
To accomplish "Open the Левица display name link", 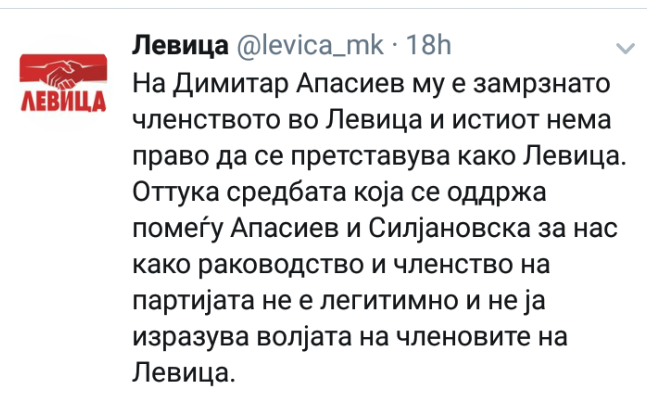I will (x=180, y=45).
